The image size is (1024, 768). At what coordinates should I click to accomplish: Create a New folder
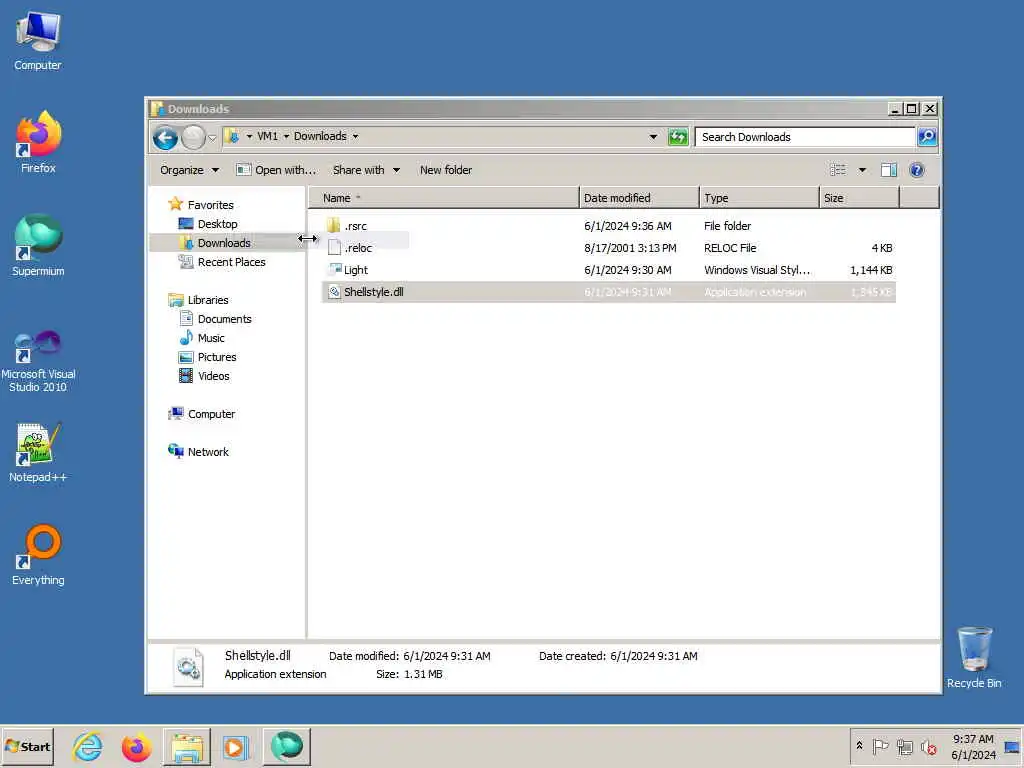[x=446, y=170]
